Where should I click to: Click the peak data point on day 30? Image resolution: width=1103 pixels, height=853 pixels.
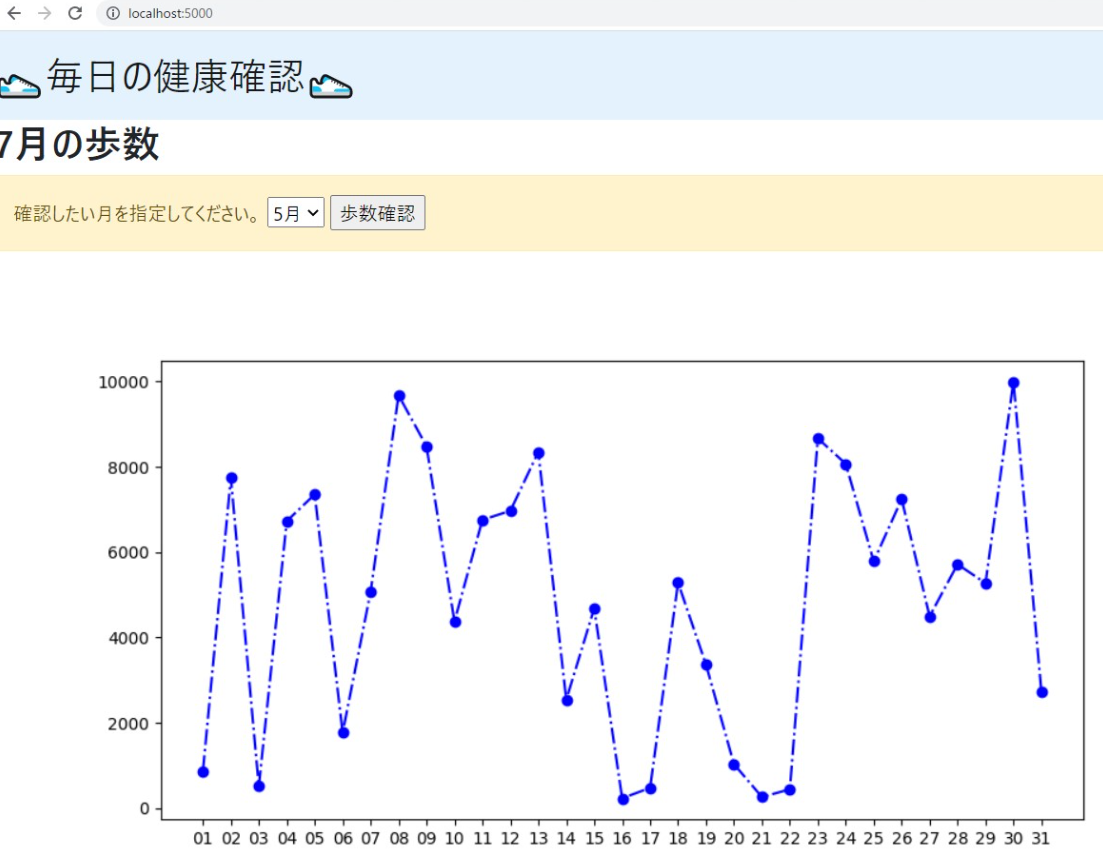point(1013,383)
